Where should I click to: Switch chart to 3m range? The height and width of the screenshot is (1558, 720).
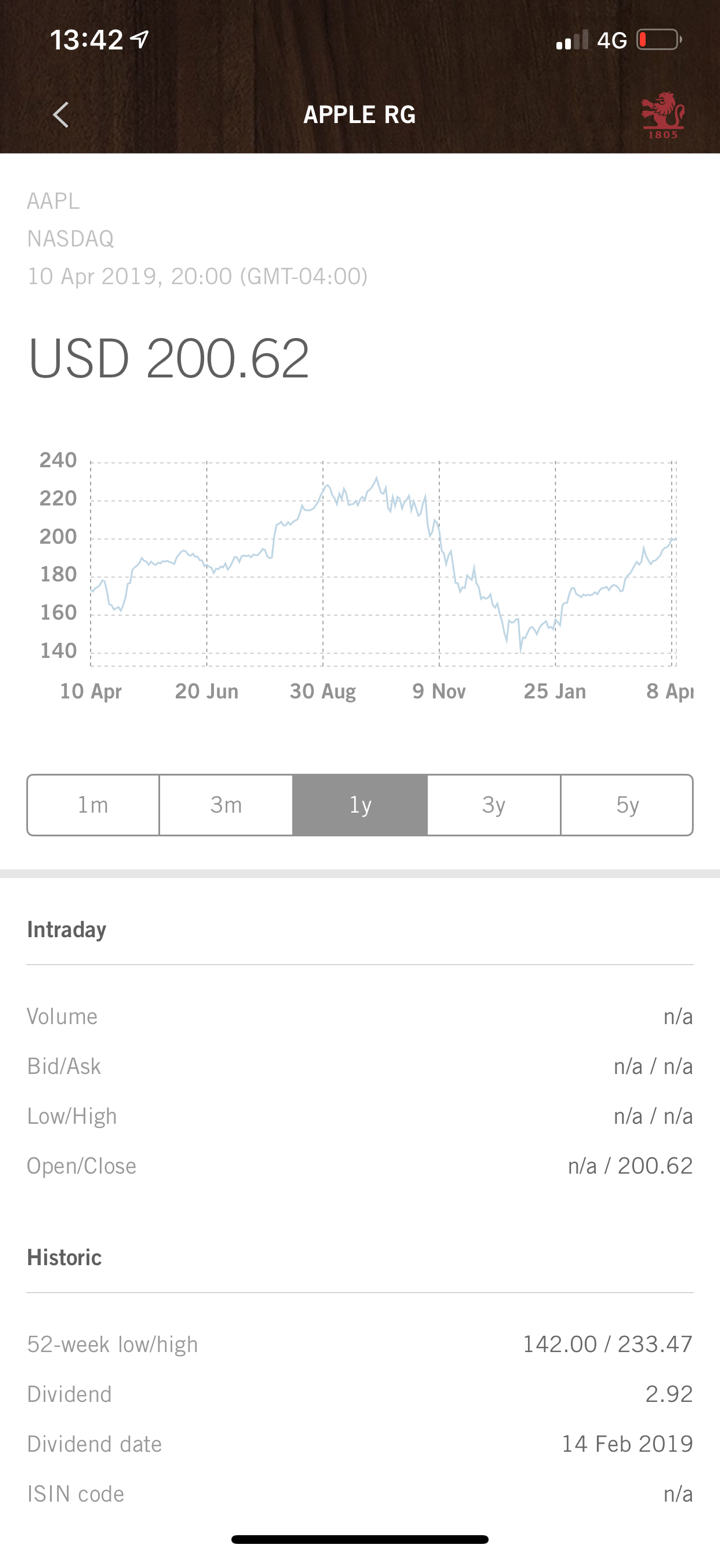pyautogui.click(x=226, y=805)
